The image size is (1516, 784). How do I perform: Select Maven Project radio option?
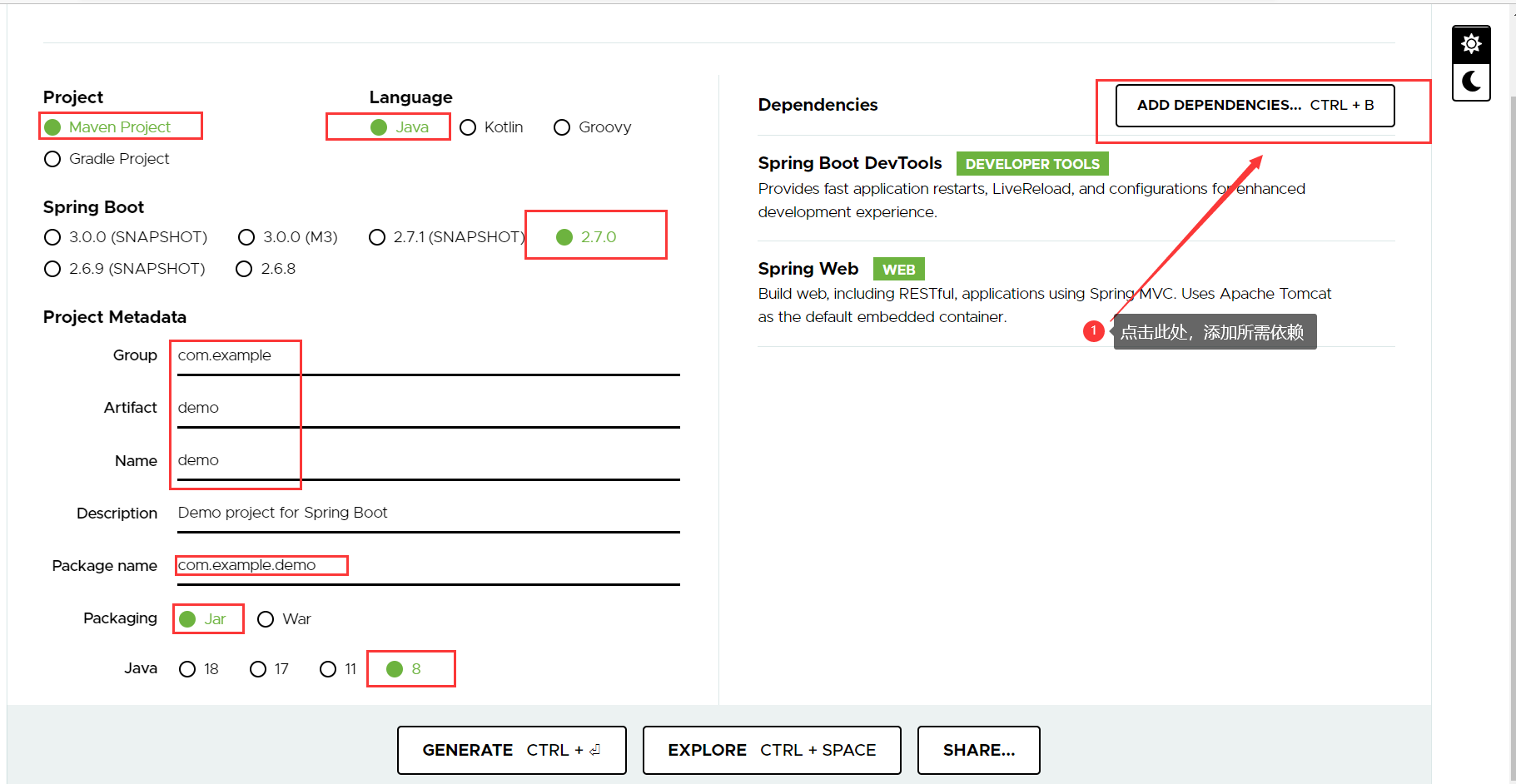pos(107,127)
